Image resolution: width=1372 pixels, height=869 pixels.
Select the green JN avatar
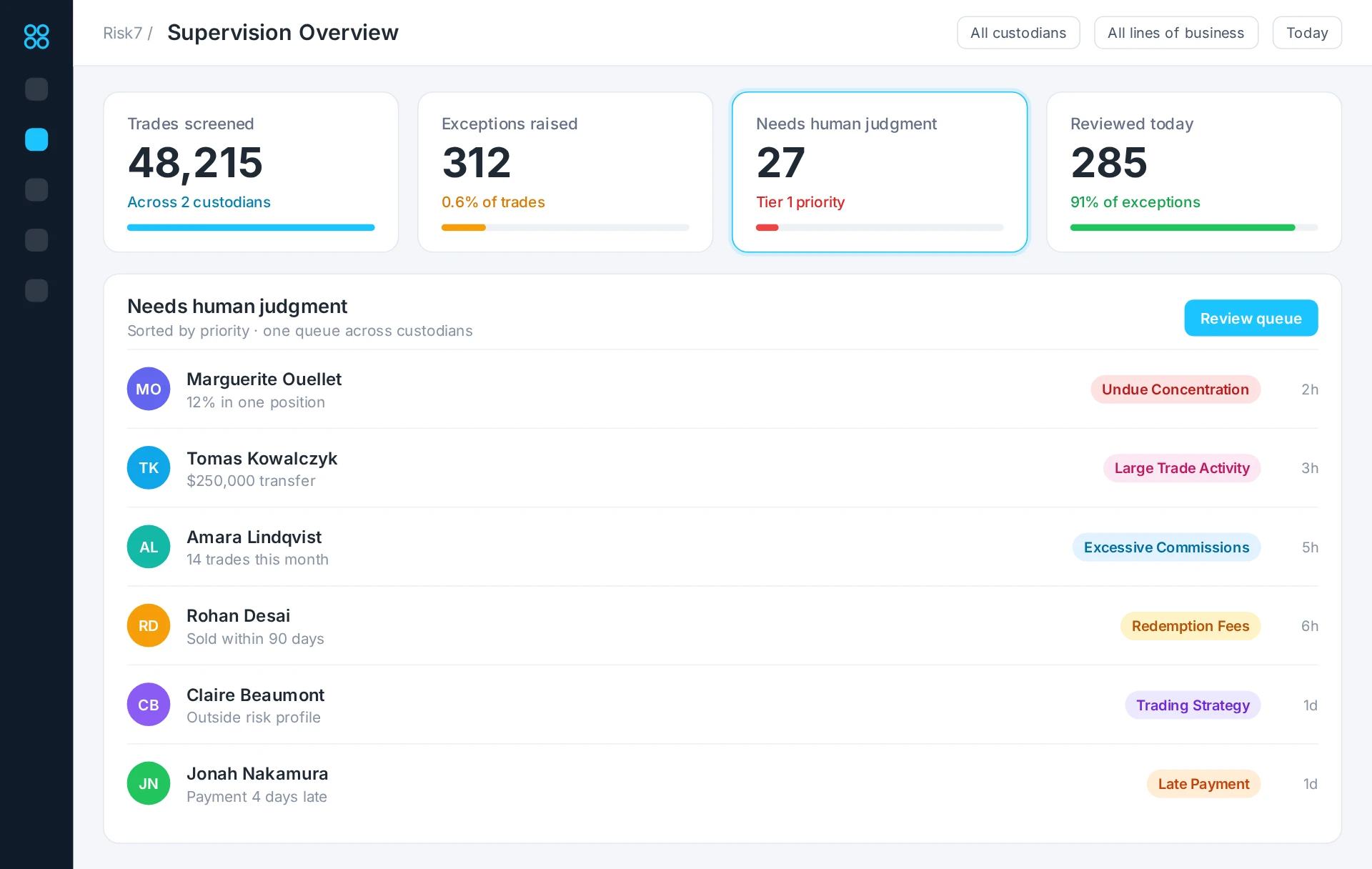pyautogui.click(x=149, y=784)
